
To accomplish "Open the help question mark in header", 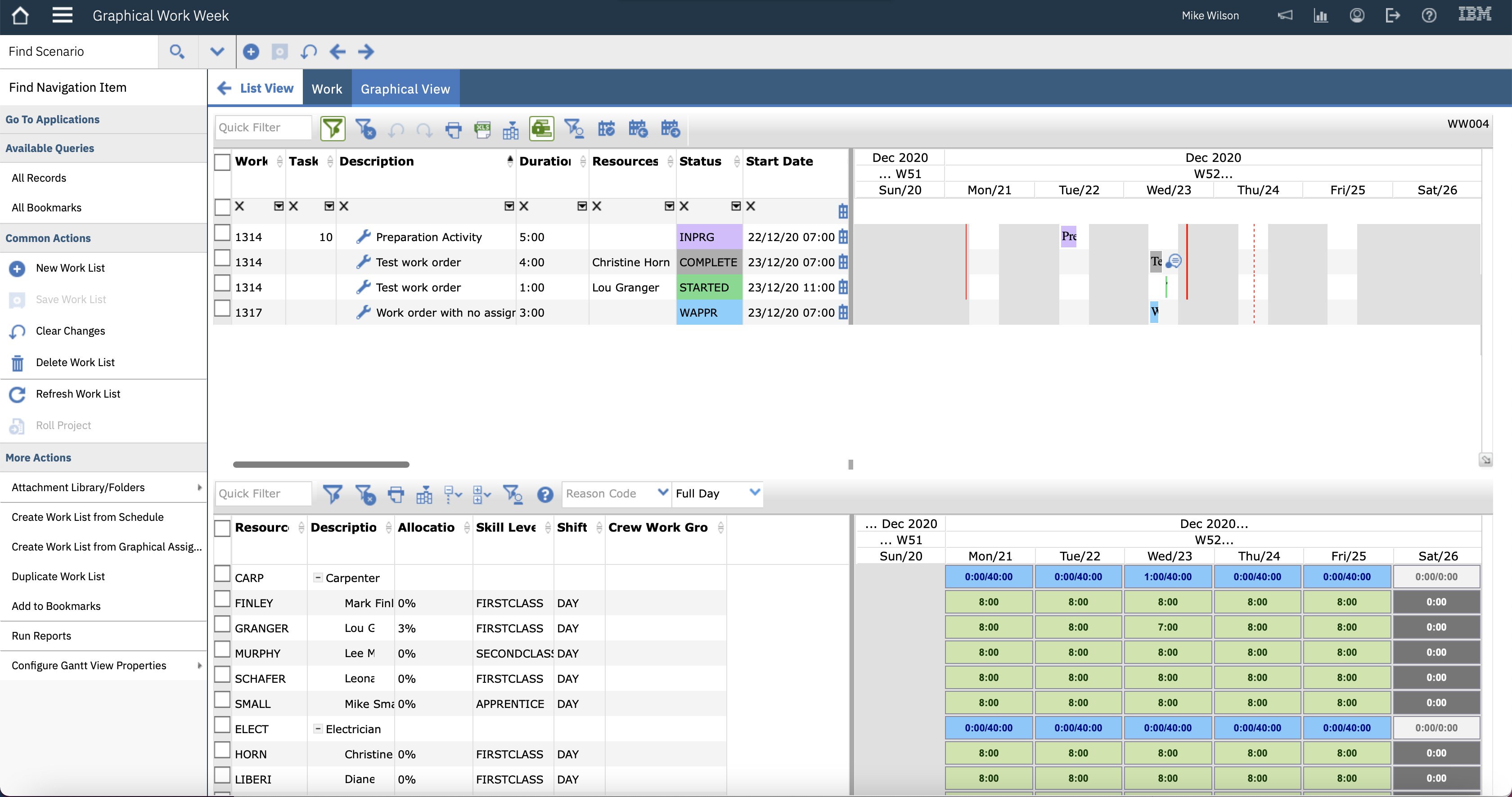I will click(x=1429, y=15).
